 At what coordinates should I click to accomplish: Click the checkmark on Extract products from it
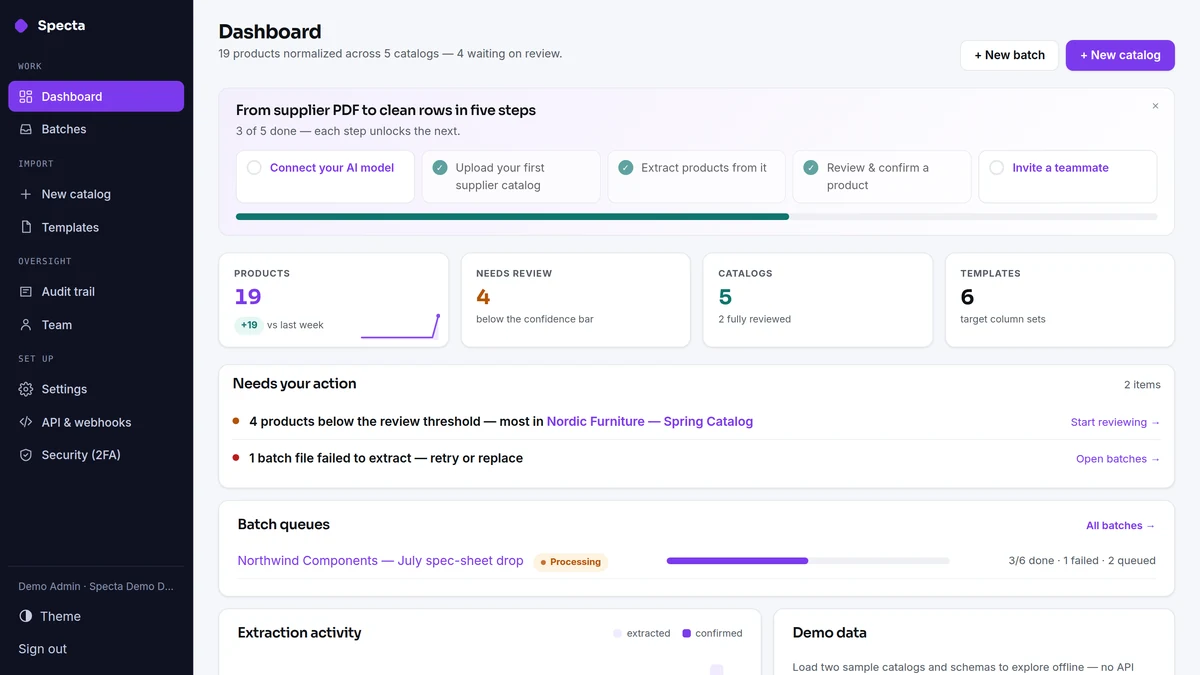tap(626, 168)
